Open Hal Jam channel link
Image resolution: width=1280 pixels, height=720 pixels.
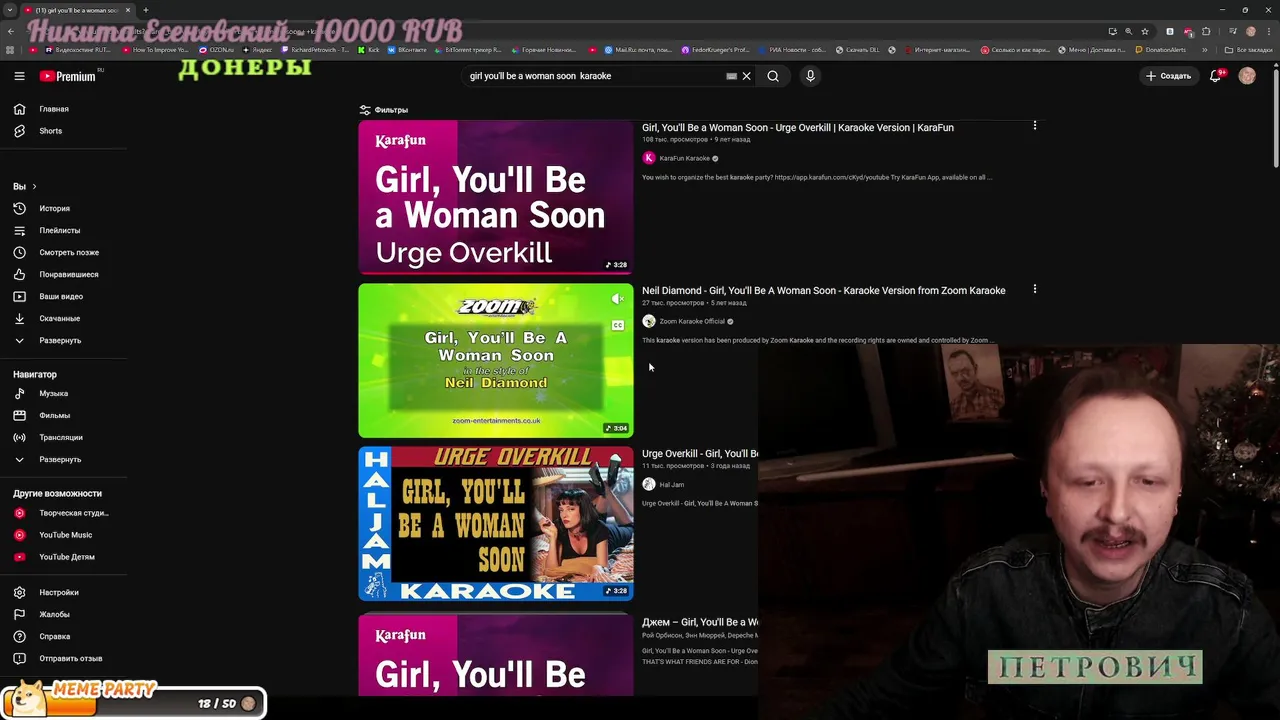click(x=672, y=484)
